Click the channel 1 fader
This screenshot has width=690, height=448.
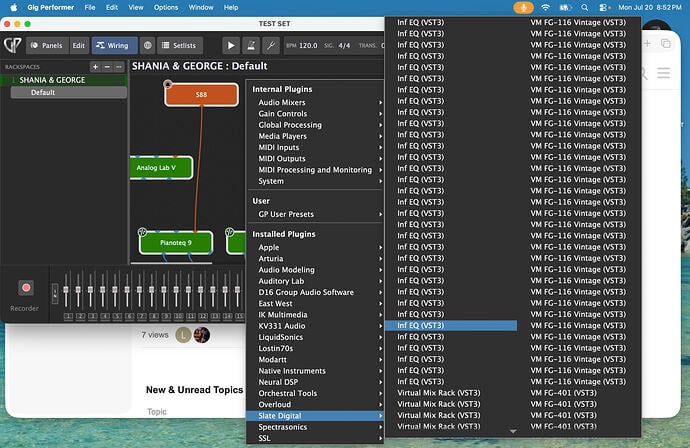pos(66,290)
